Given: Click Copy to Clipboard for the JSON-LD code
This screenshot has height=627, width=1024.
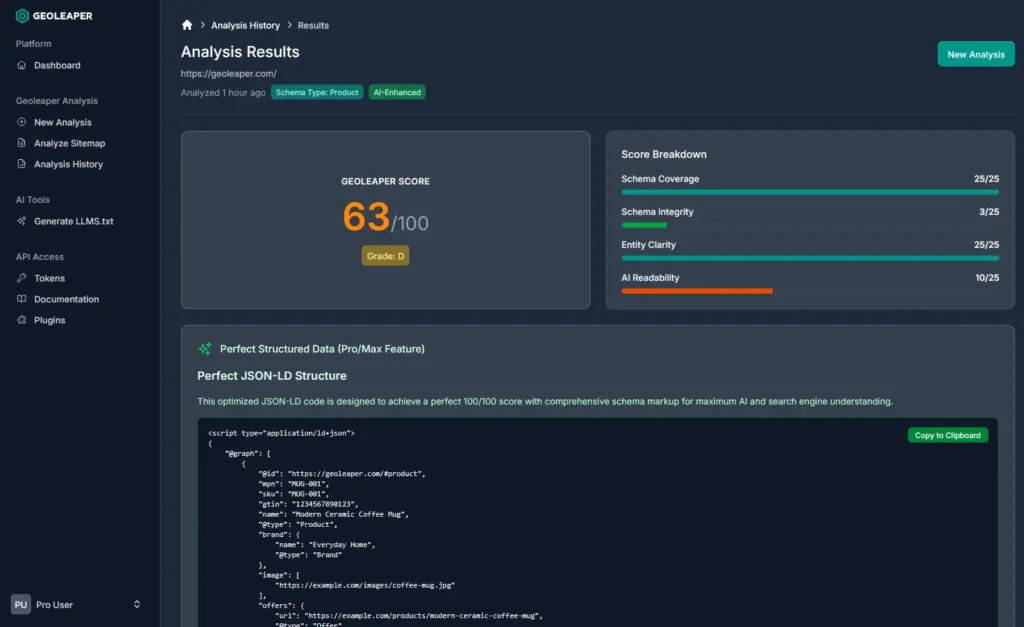Looking at the screenshot, I should [947, 435].
